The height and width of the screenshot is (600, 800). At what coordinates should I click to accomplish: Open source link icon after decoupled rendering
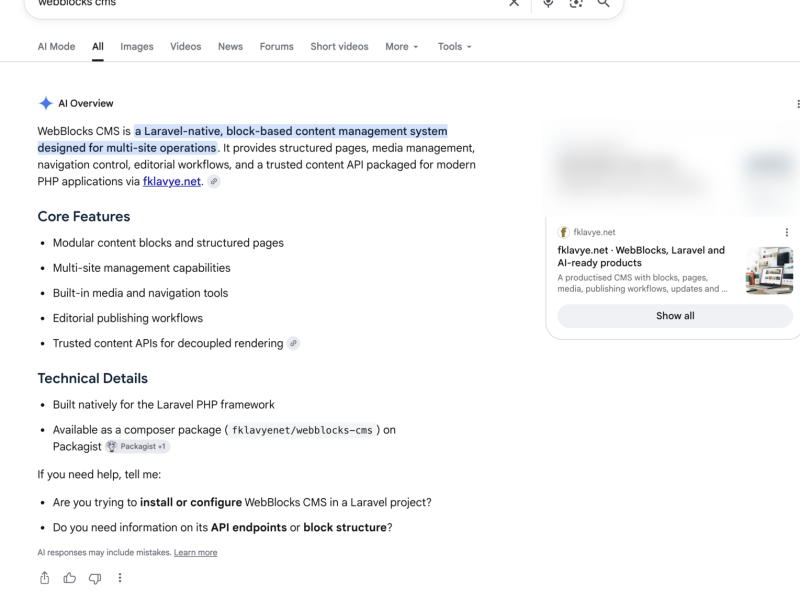coord(293,343)
